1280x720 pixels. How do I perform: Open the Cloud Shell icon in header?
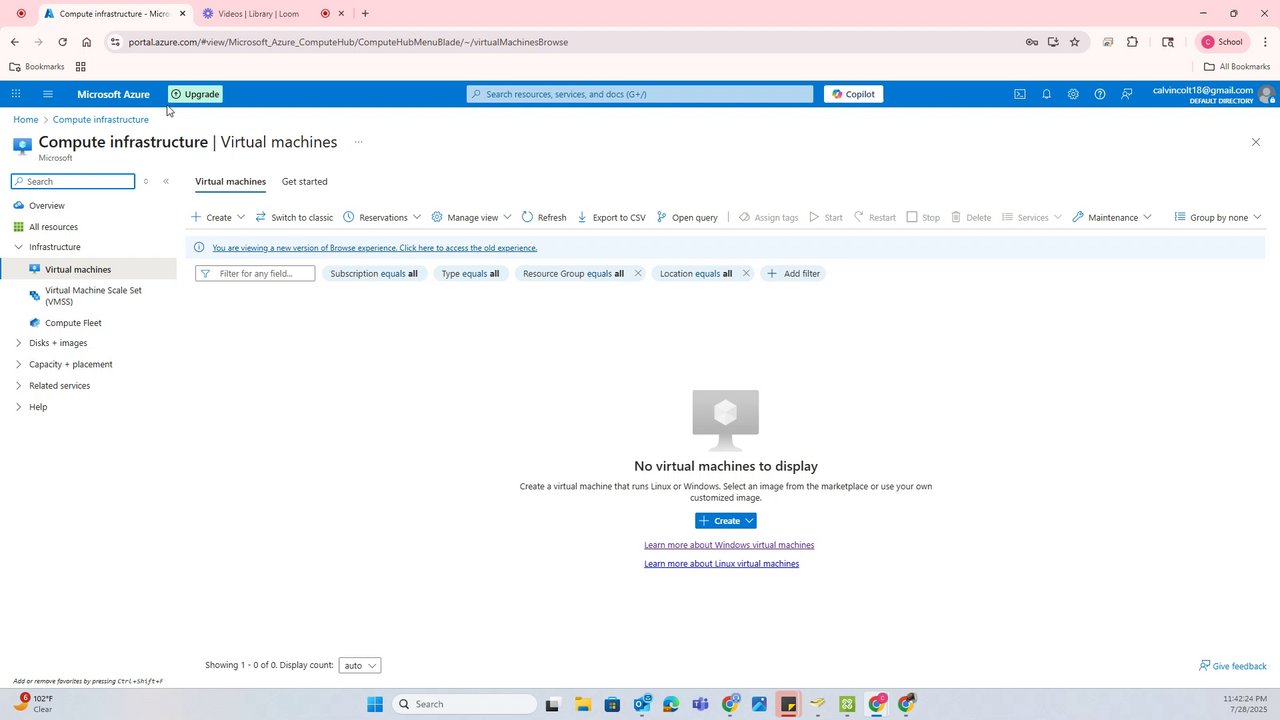point(1019,94)
